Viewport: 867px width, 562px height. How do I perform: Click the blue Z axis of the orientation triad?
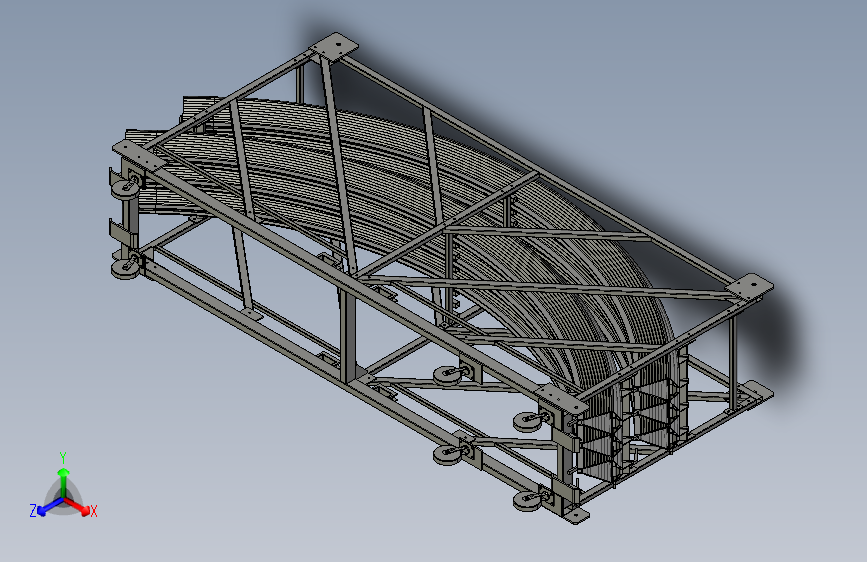(51, 507)
